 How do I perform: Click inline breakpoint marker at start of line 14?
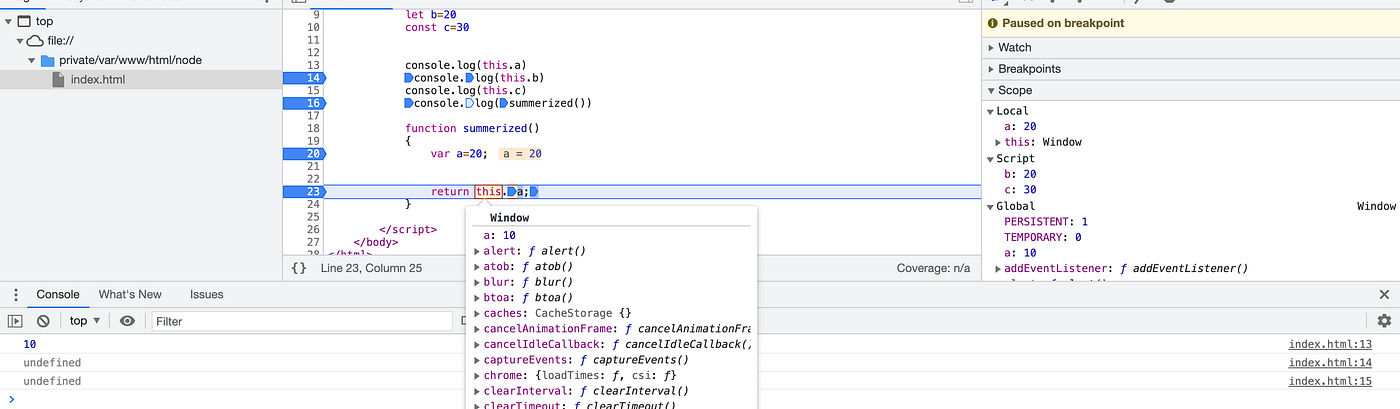[x=409, y=78]
